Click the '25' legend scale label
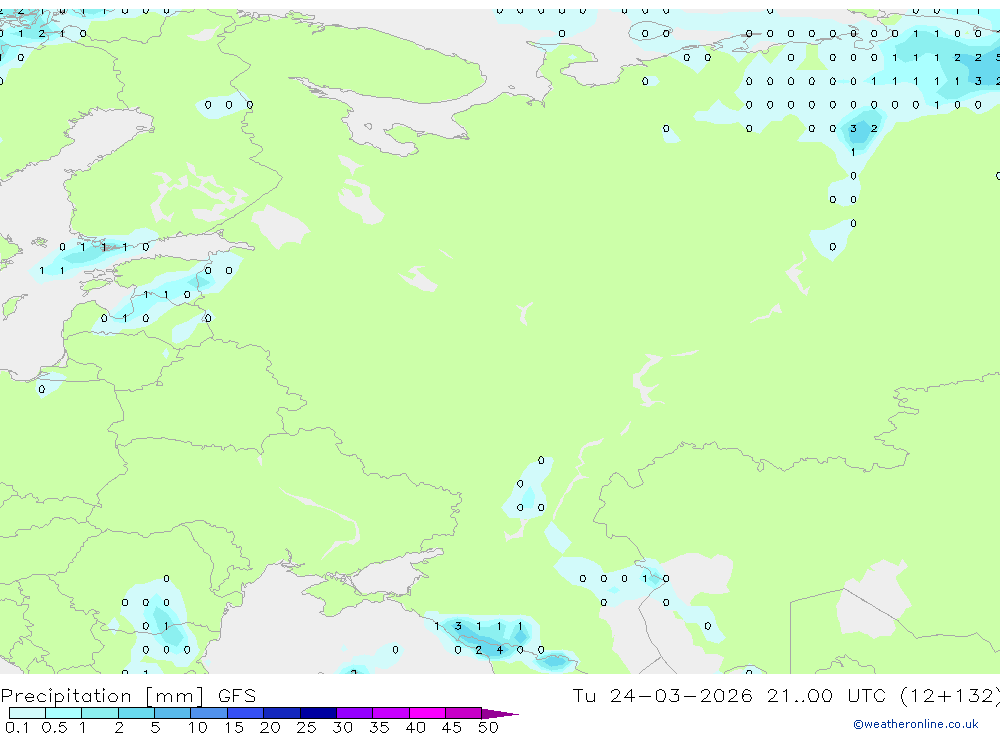The width and height of the screenshot is (1000, 733). click(306, 727)
